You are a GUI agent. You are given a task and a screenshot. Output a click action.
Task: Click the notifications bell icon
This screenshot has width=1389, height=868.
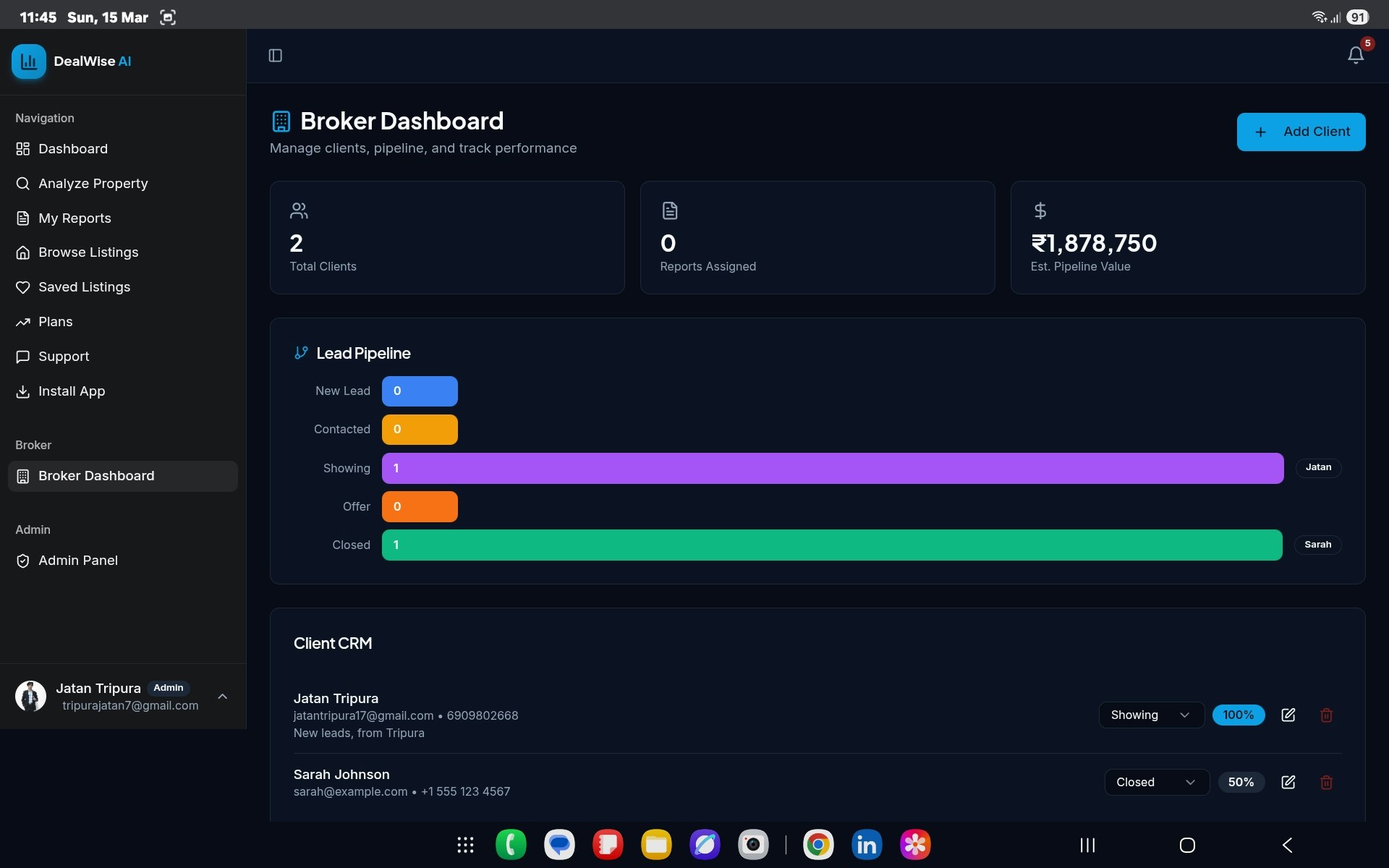click(x=1354, y=55)
